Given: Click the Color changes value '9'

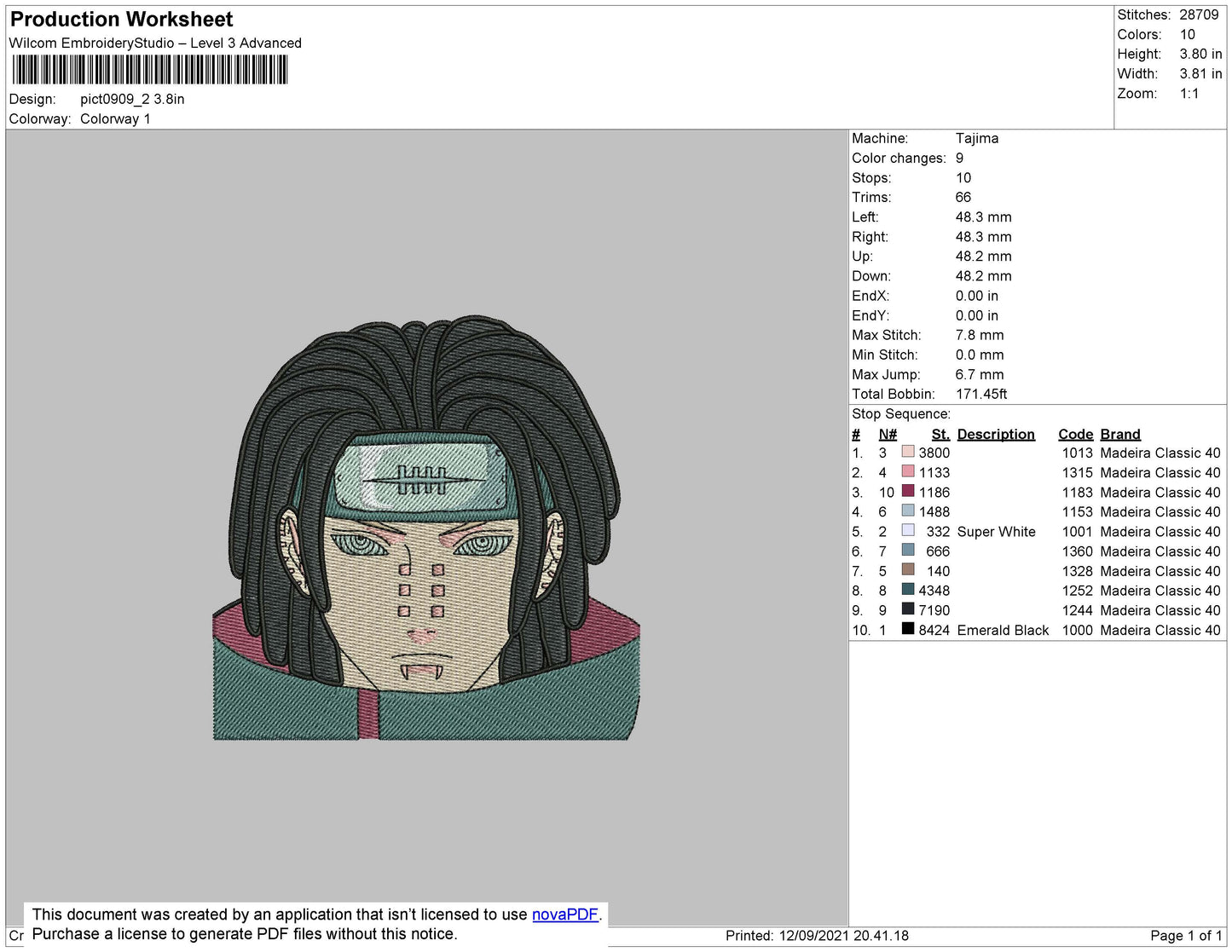Looking at the screenshot, I should [959, 158].
